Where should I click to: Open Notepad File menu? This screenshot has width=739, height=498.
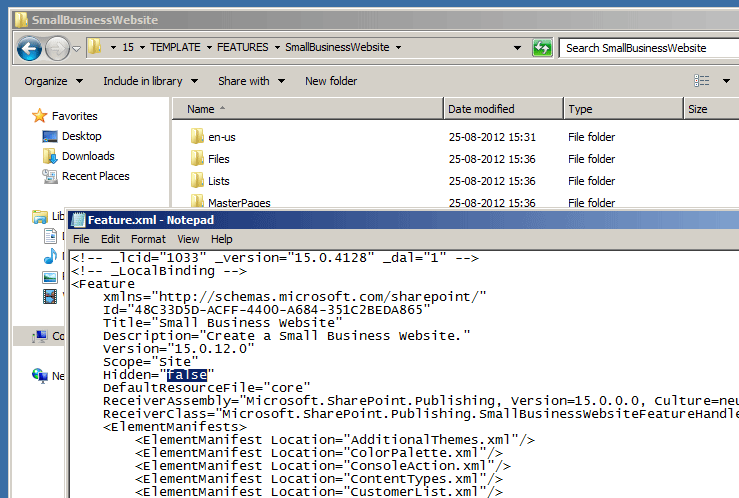tap(81, 239)
